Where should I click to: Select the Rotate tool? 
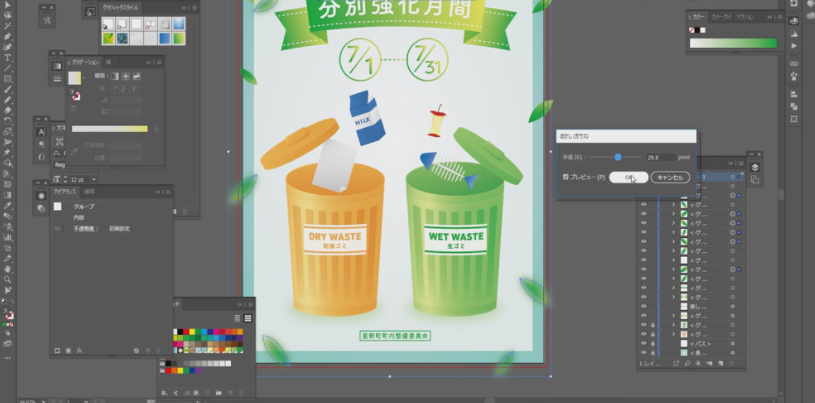(7, 121)
